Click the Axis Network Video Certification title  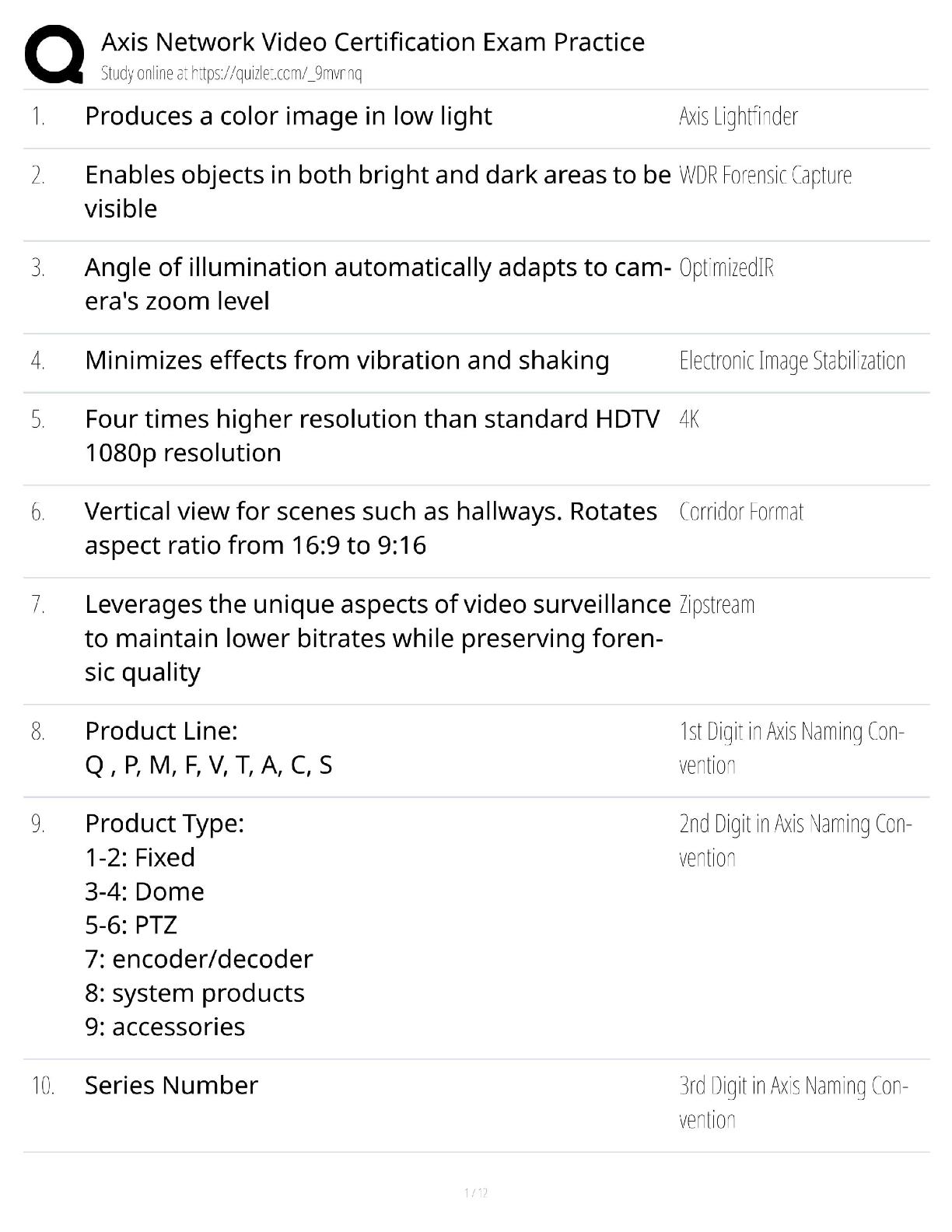click(373, 41)
